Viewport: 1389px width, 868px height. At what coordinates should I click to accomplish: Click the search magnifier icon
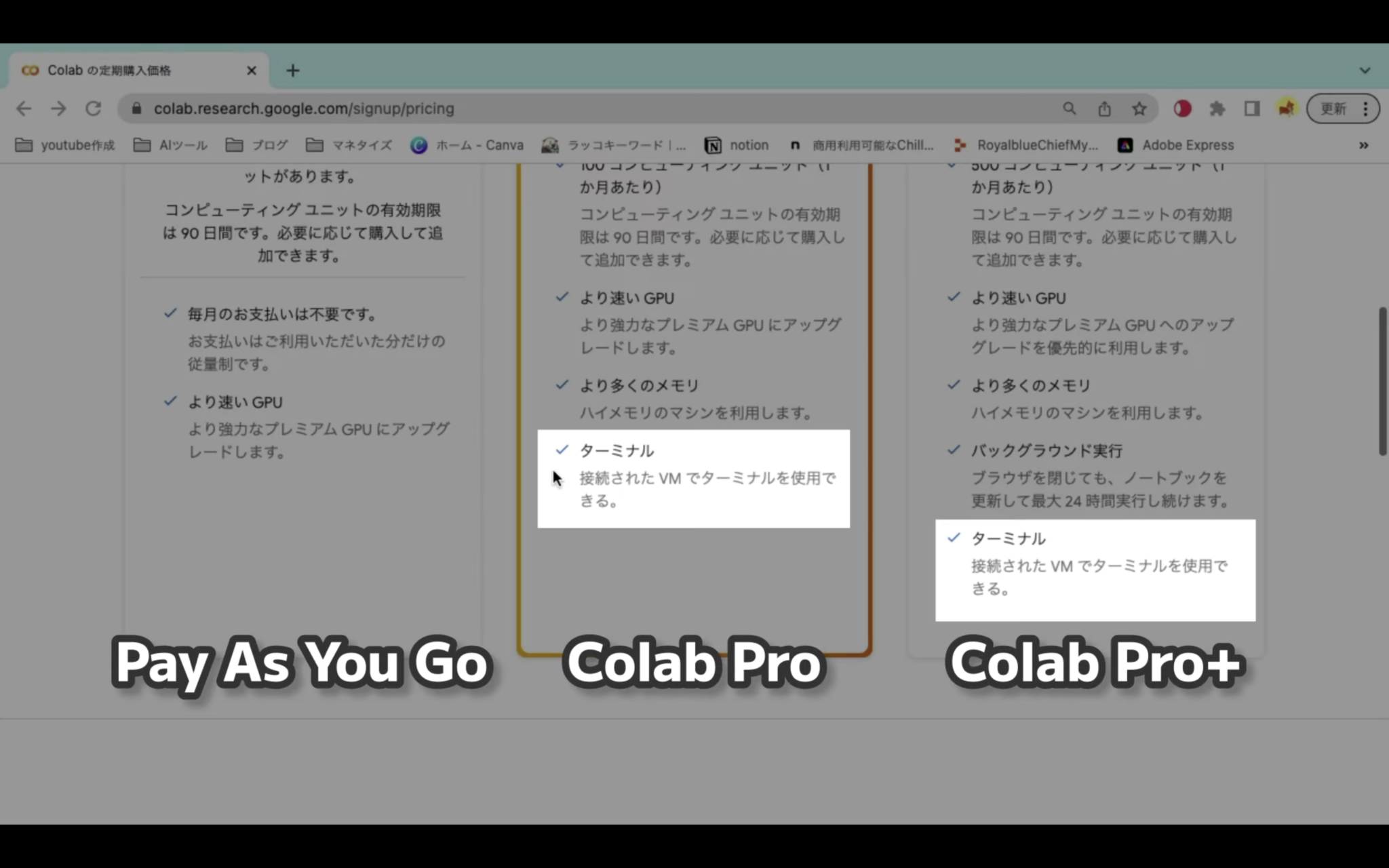(1070, 108)
